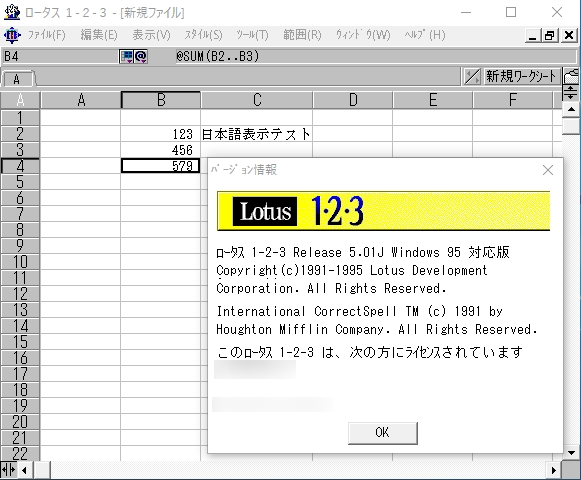Click the scroll up arrow

[x=571, y=109]
